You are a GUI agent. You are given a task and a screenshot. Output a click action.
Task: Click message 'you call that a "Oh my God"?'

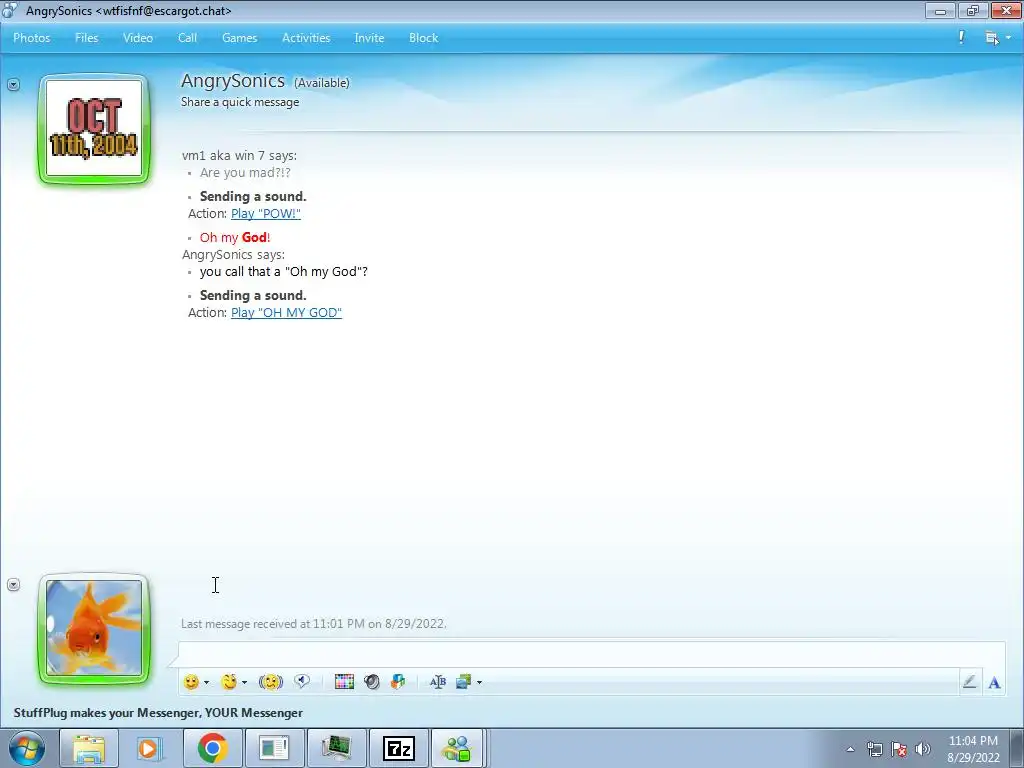(283, 272)
